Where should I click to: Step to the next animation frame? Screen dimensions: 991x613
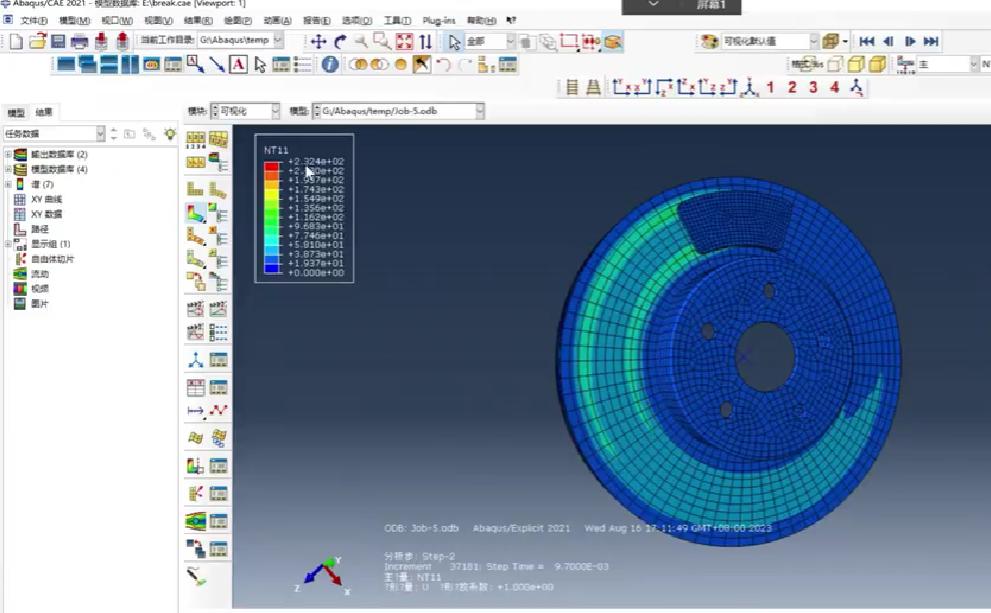[909, 42]
